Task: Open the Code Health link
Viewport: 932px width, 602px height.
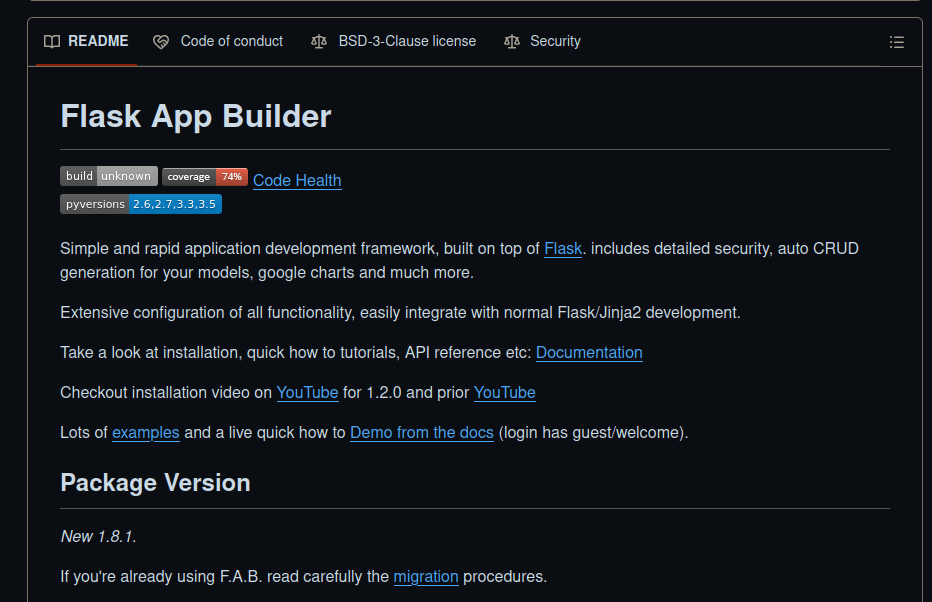Action: [297, 180]
